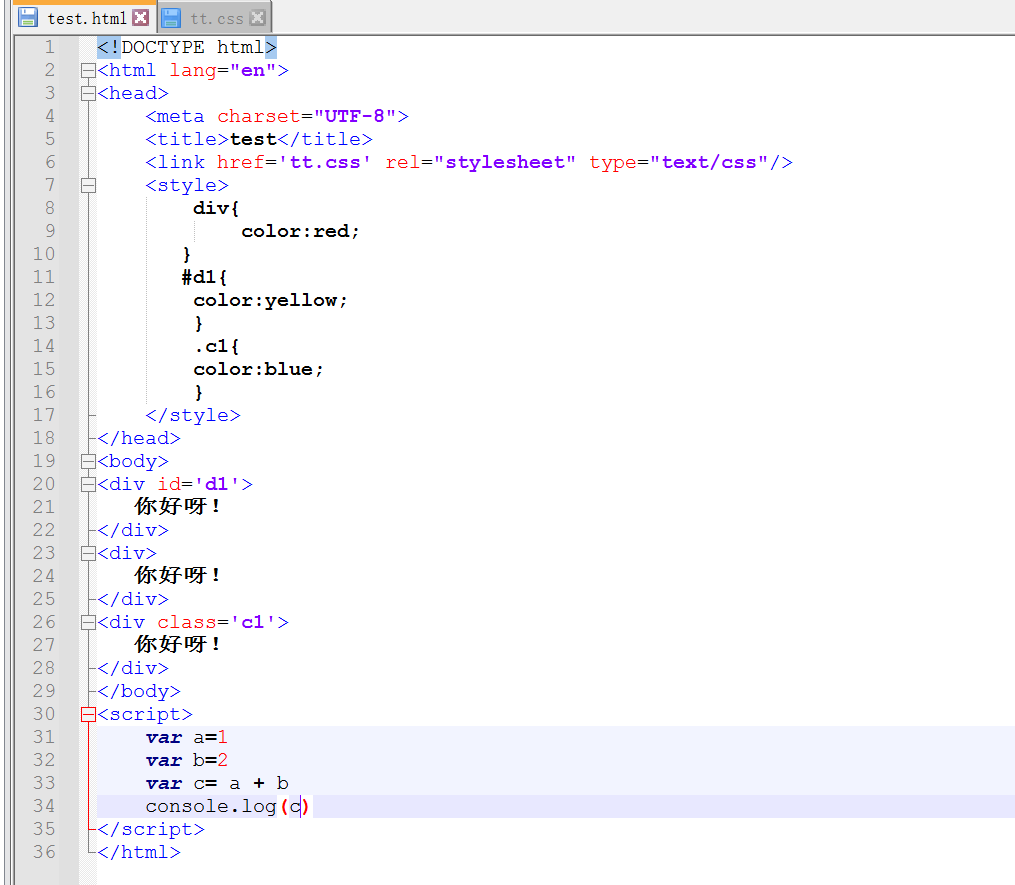The image size is (1015, 885).
Task: Click line number 20 in the margin
Action: click(x=44, y=484)
